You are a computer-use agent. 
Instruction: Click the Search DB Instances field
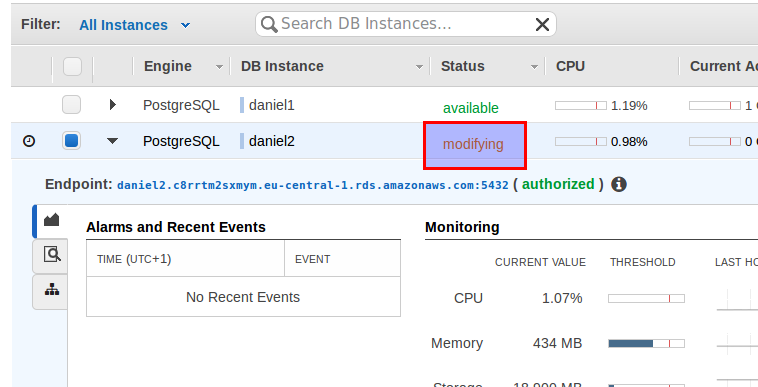coord(406,24)
